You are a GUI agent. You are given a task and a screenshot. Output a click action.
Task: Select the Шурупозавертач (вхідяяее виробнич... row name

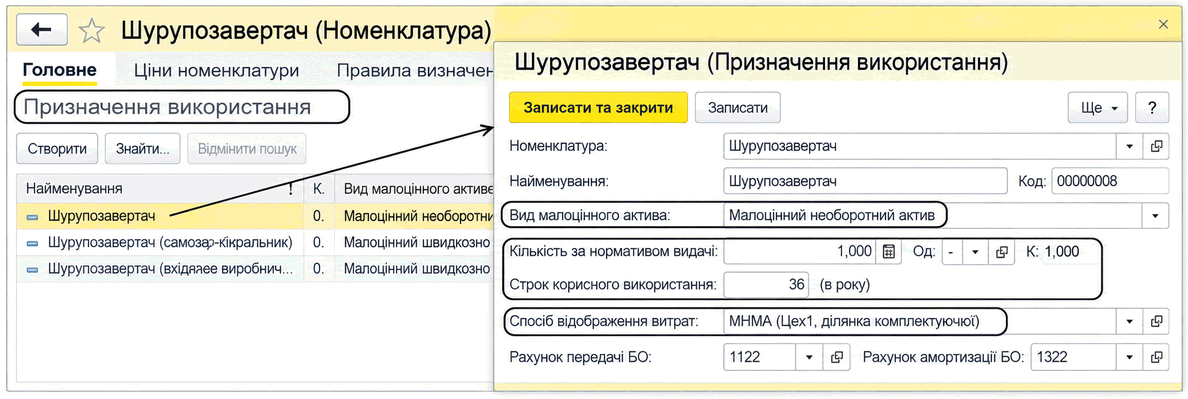[169, 269]
